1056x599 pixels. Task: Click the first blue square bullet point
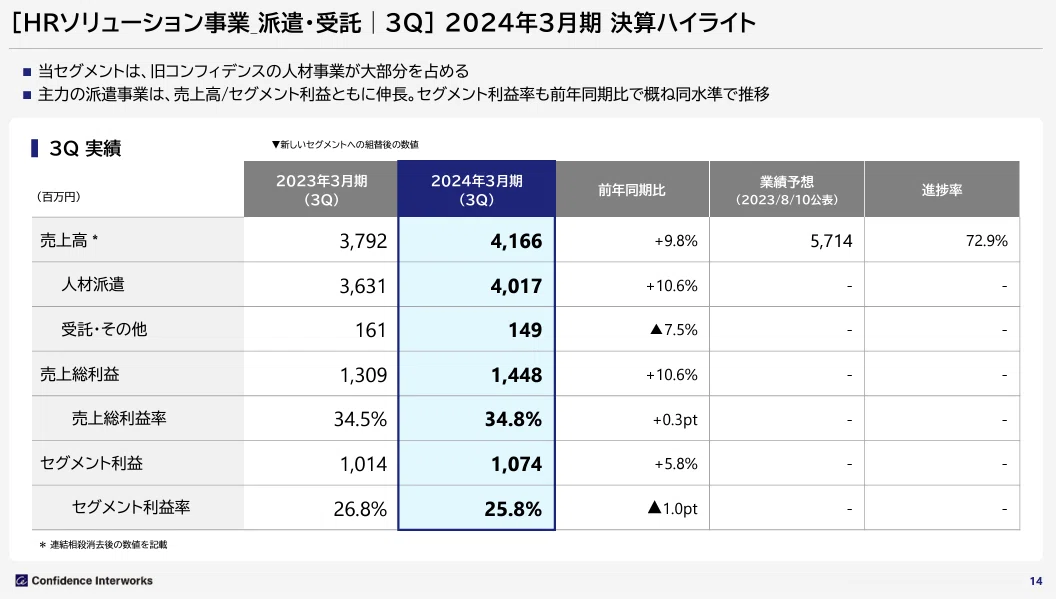[27, 72]
